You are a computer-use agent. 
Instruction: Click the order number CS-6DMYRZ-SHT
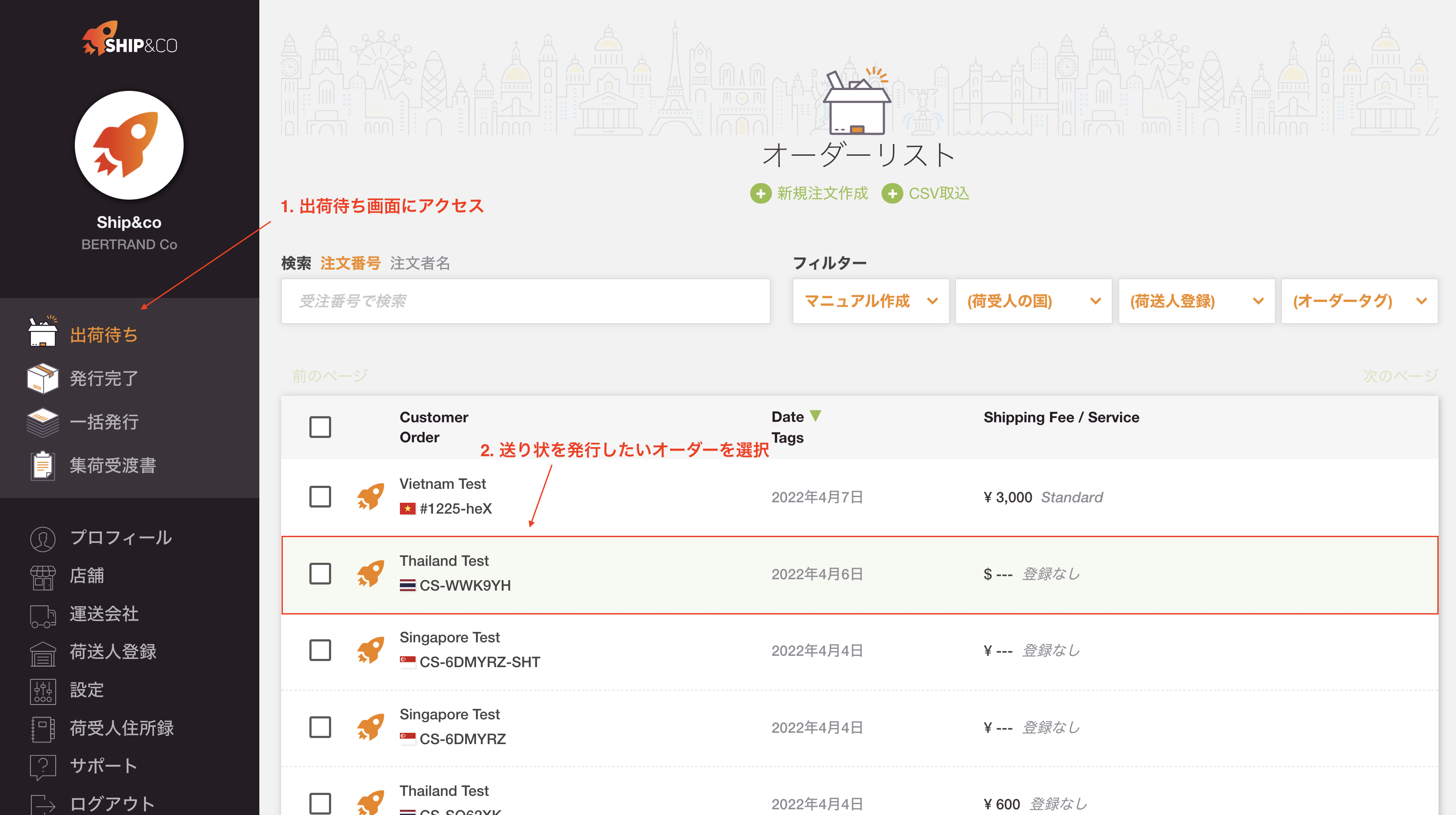[480, 662]
